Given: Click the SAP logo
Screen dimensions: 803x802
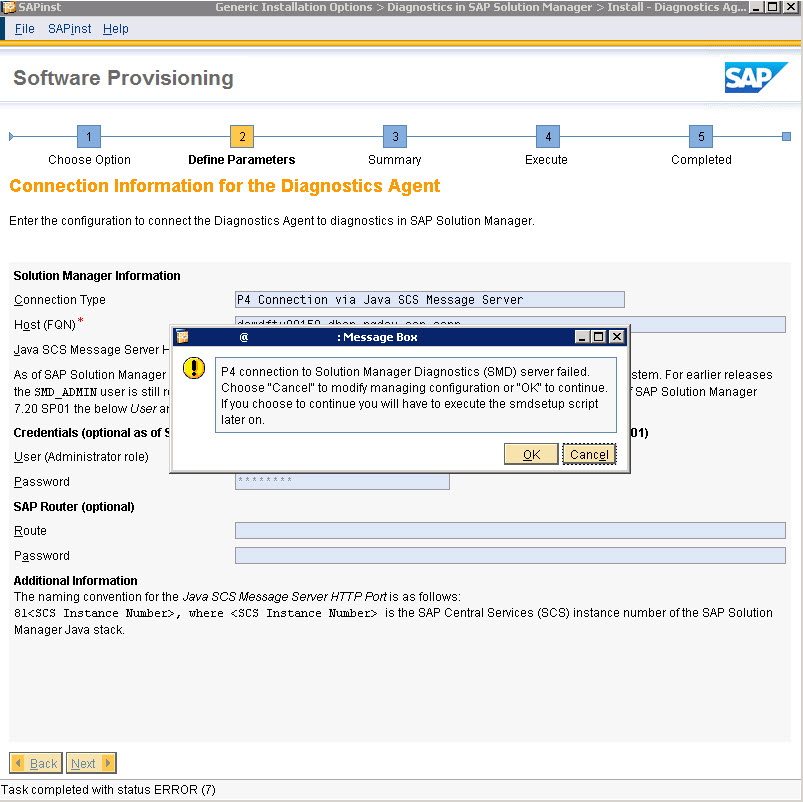Looking at the screenshot, I should click(x=756, y=77).
